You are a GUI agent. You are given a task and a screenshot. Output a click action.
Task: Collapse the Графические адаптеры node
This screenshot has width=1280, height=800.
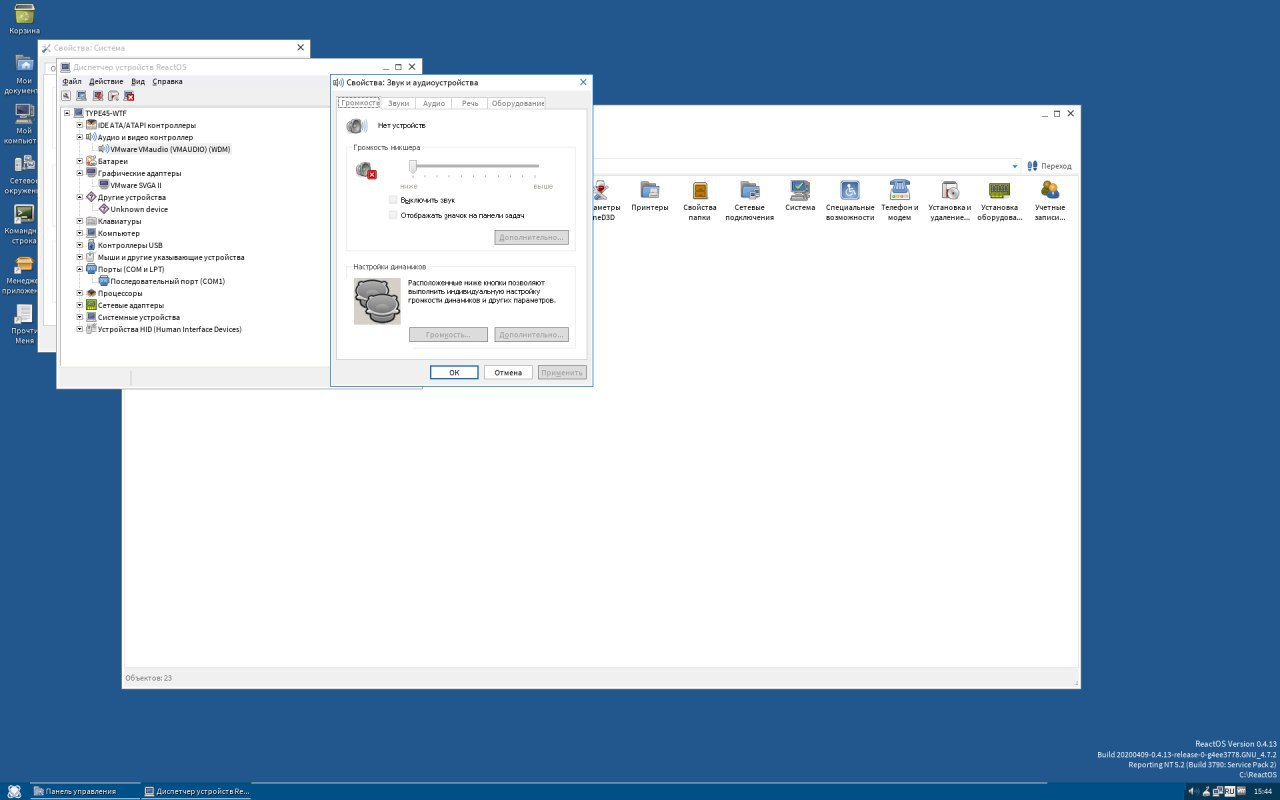[x=80, y=173]
